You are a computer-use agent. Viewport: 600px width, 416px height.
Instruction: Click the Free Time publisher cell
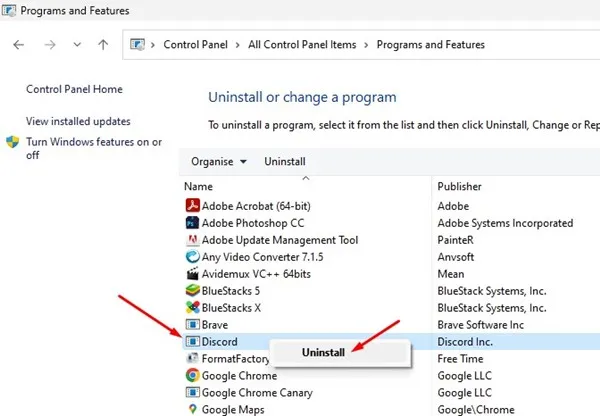click(460, 359)
